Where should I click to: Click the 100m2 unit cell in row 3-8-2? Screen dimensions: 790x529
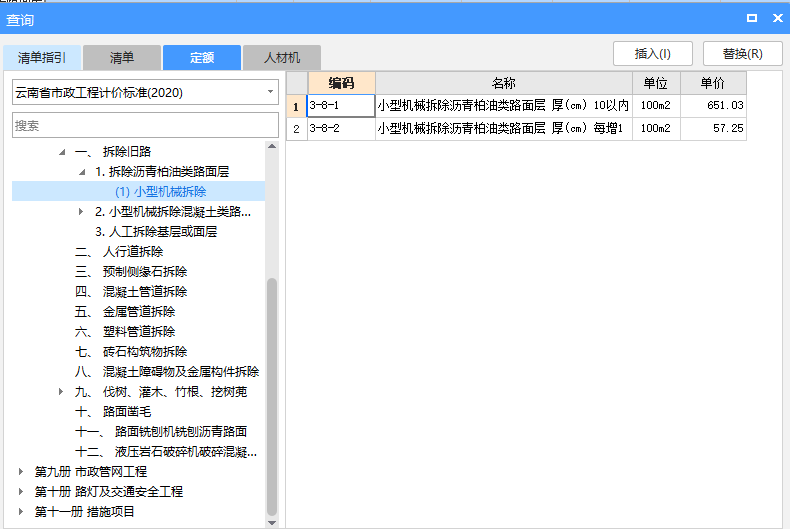point(656,128)
